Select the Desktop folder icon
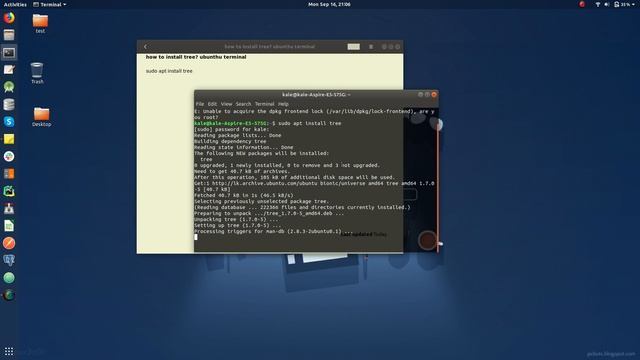This screenshot has height=360, width=640. pos(42,117)
